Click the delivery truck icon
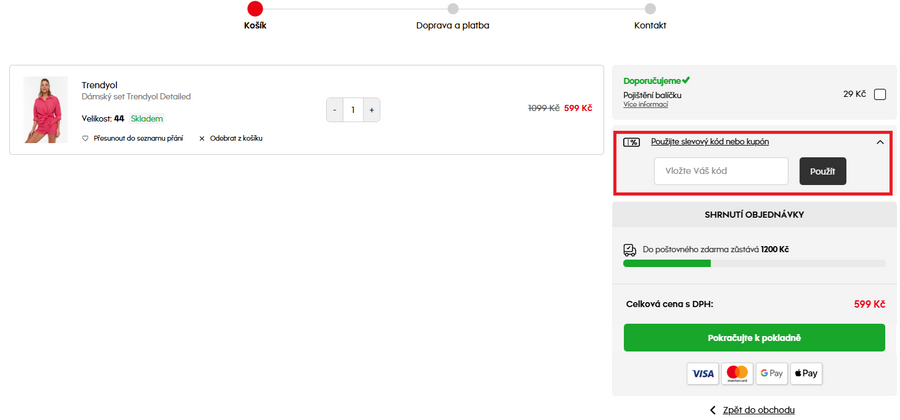This screenshot has height=420, width=900. pyautogui.click(x=630, y=249)
